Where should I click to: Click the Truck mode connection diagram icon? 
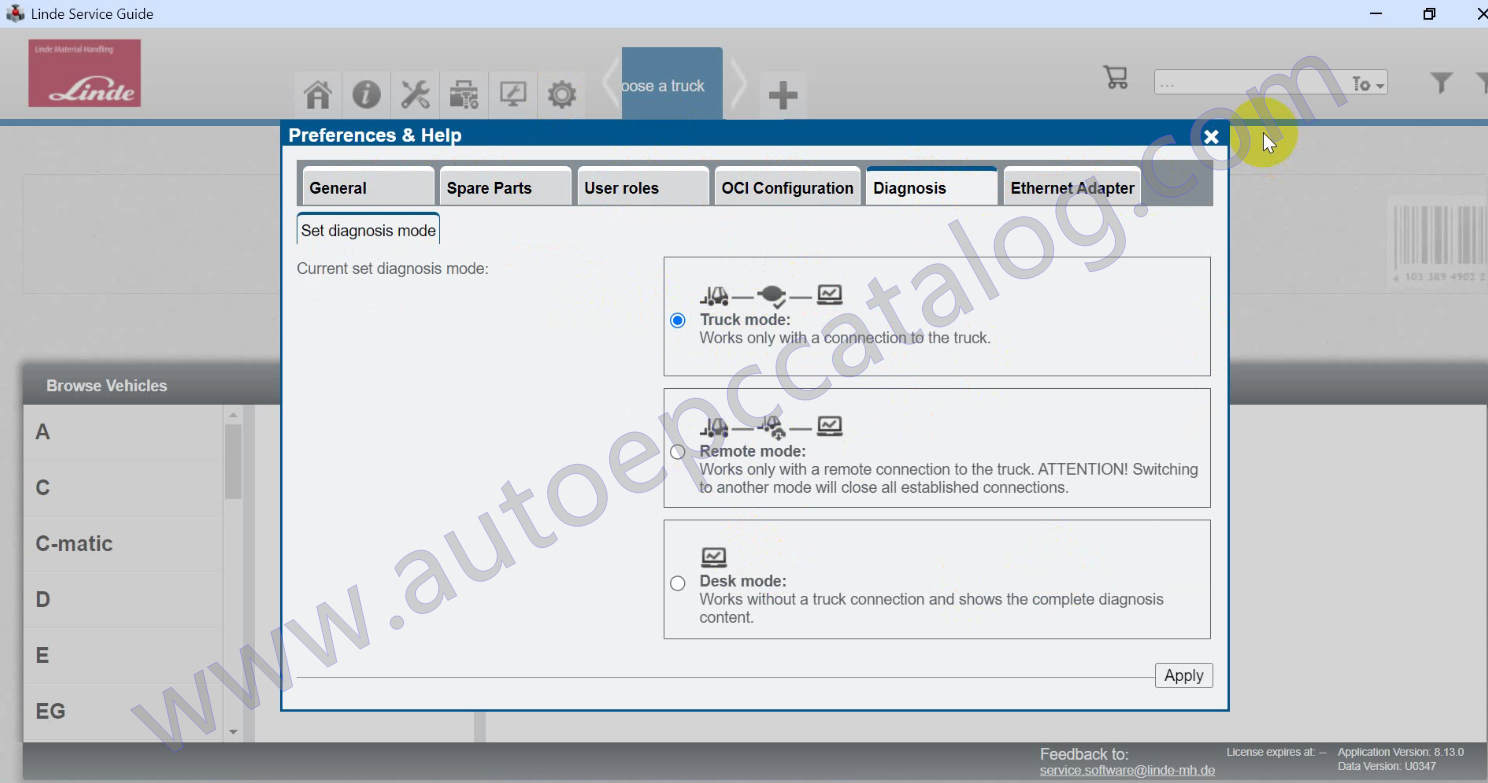point(771,295)
